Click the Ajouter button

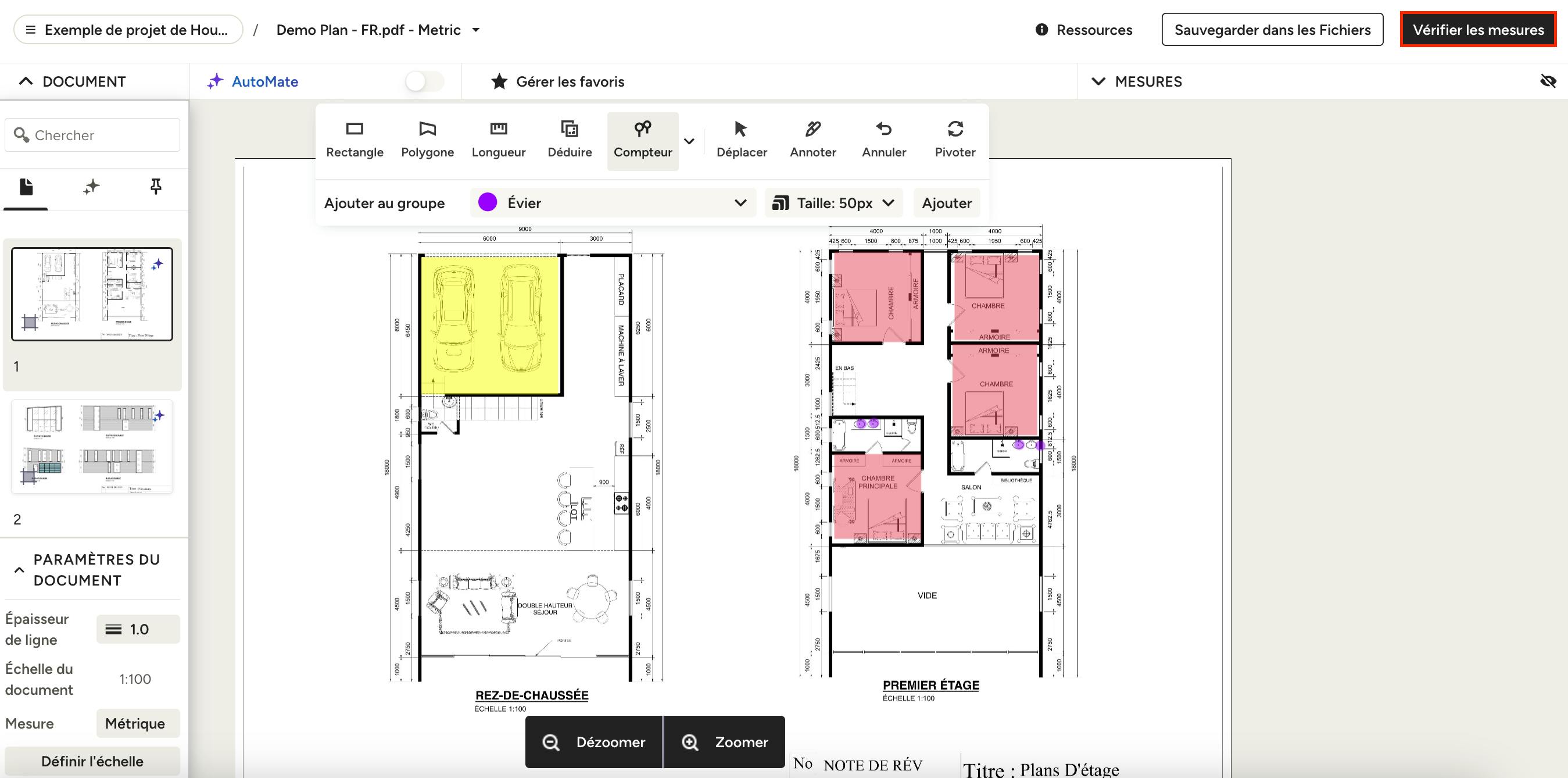pos(947,203)
